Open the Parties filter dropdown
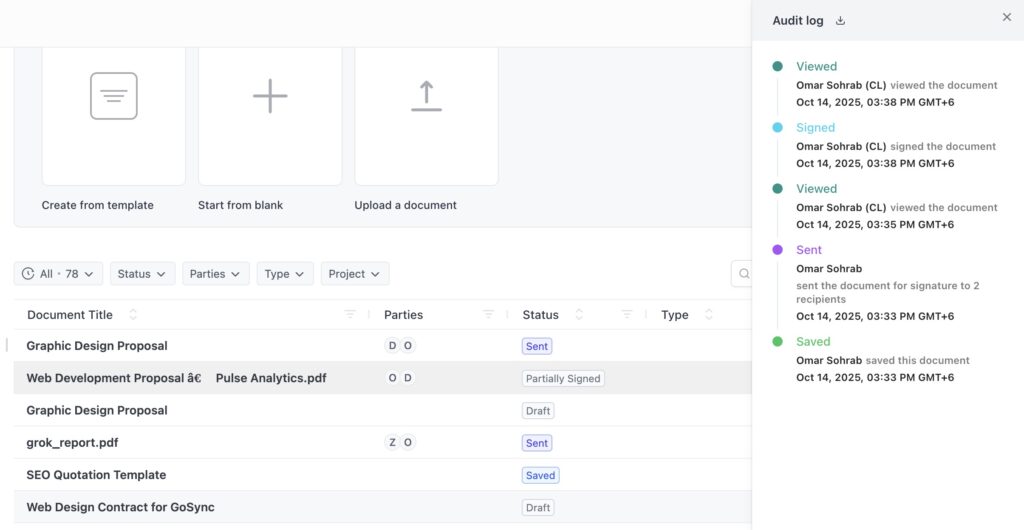The height and width of the screenshot is (530, 1024). (x=215, y=274)
